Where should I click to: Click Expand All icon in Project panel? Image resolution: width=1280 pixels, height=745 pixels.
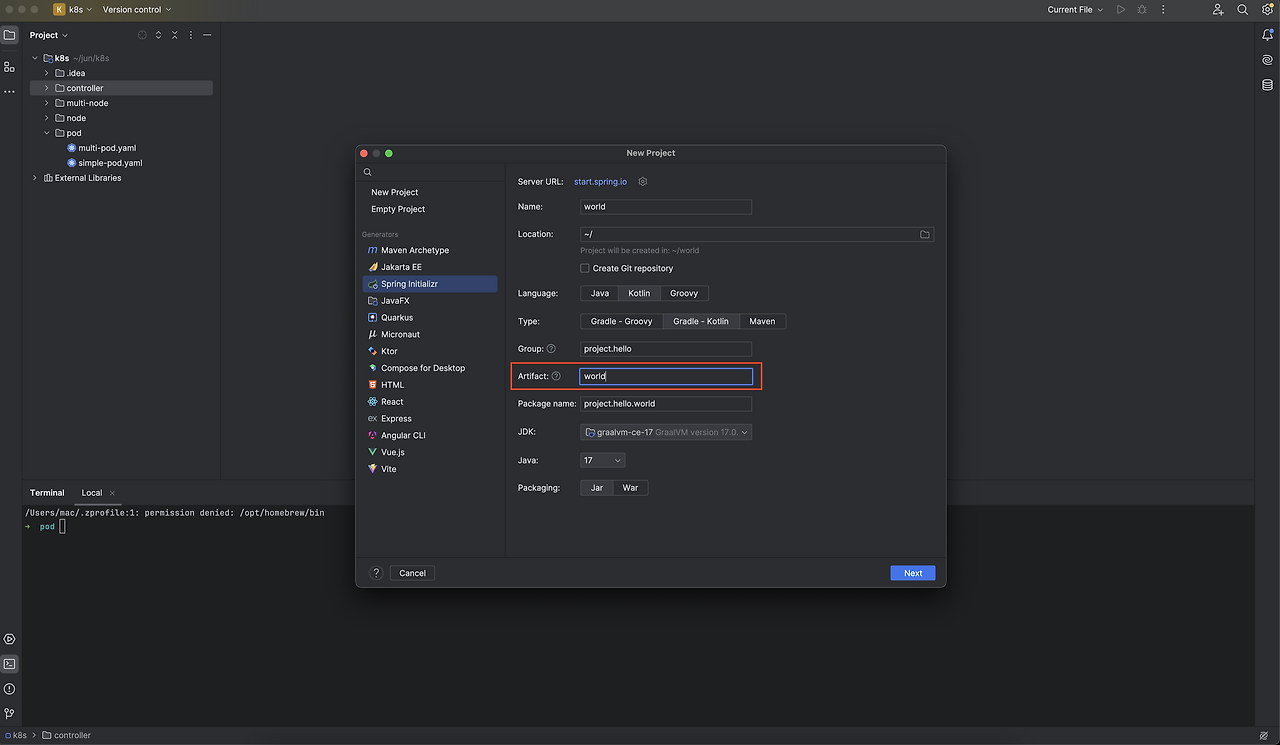click(158, 35)
